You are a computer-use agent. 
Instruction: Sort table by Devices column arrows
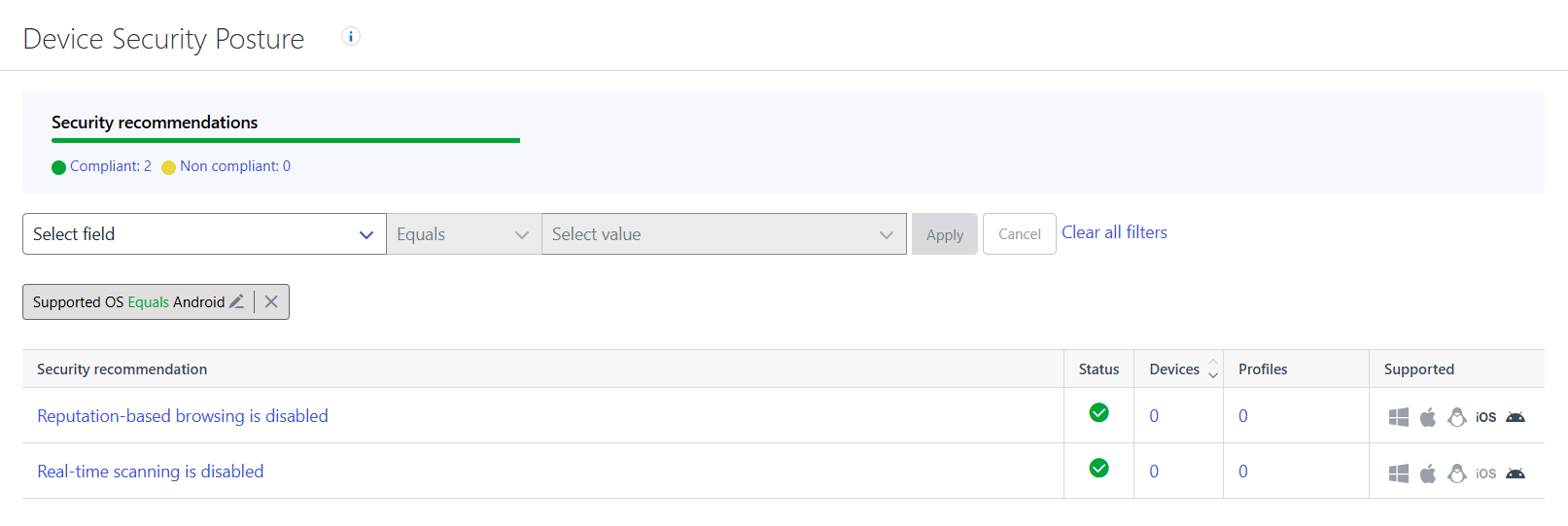click(1213, 369)
